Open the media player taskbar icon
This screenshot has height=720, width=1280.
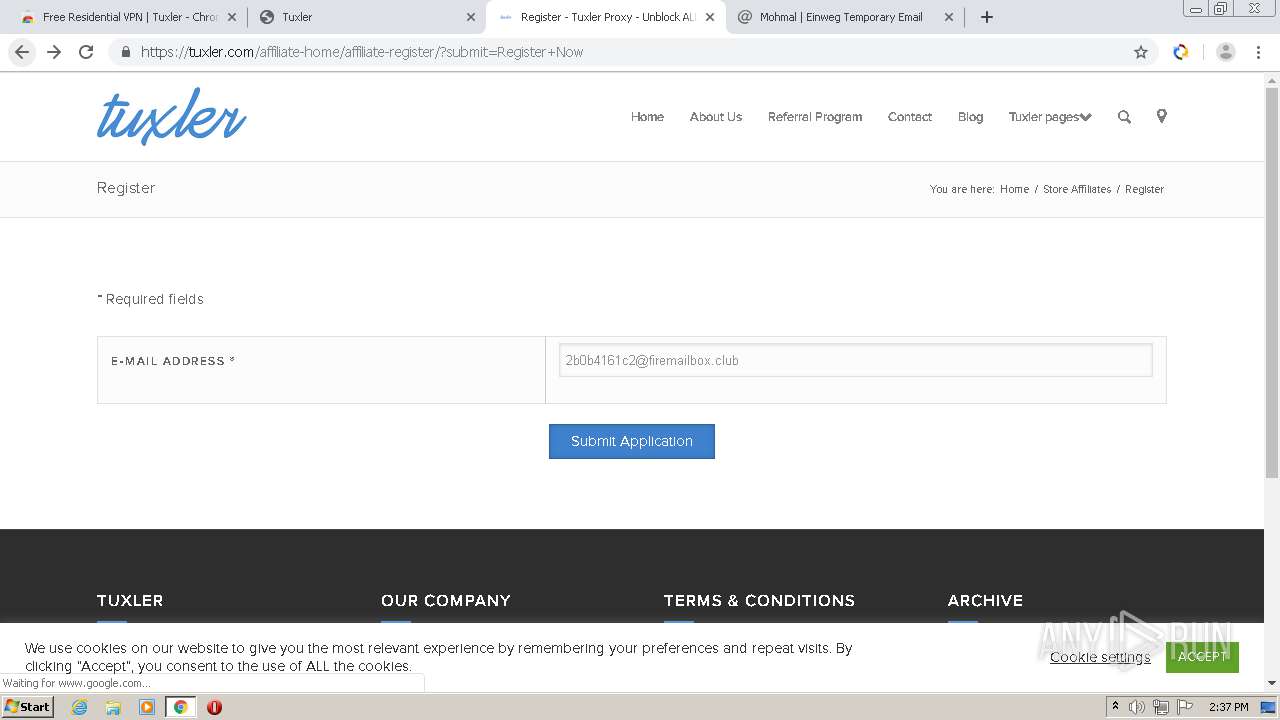click(147, 707)
